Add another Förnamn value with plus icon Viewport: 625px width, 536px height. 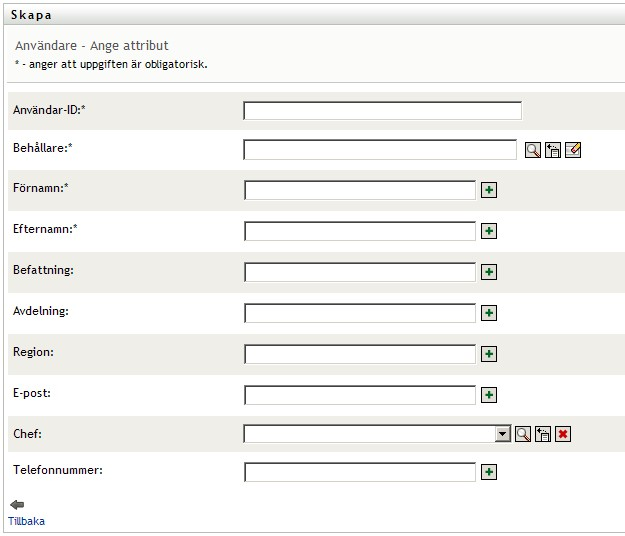click(489, 190)
